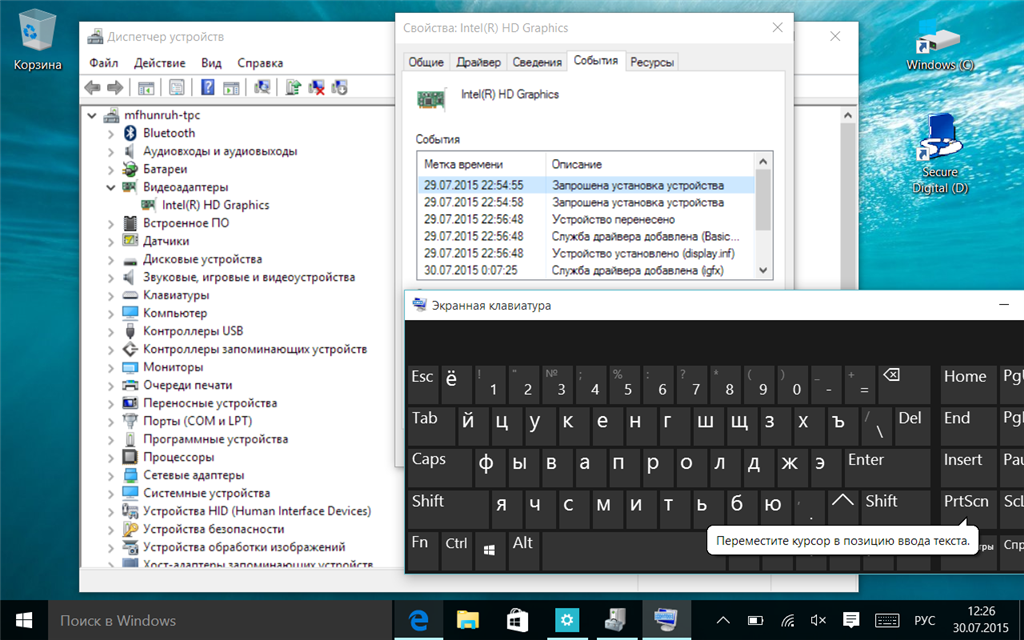Screen dimensions: 1024x640
Task: Click the Start button on the taskbar
Action: click(x=24, y=620)
